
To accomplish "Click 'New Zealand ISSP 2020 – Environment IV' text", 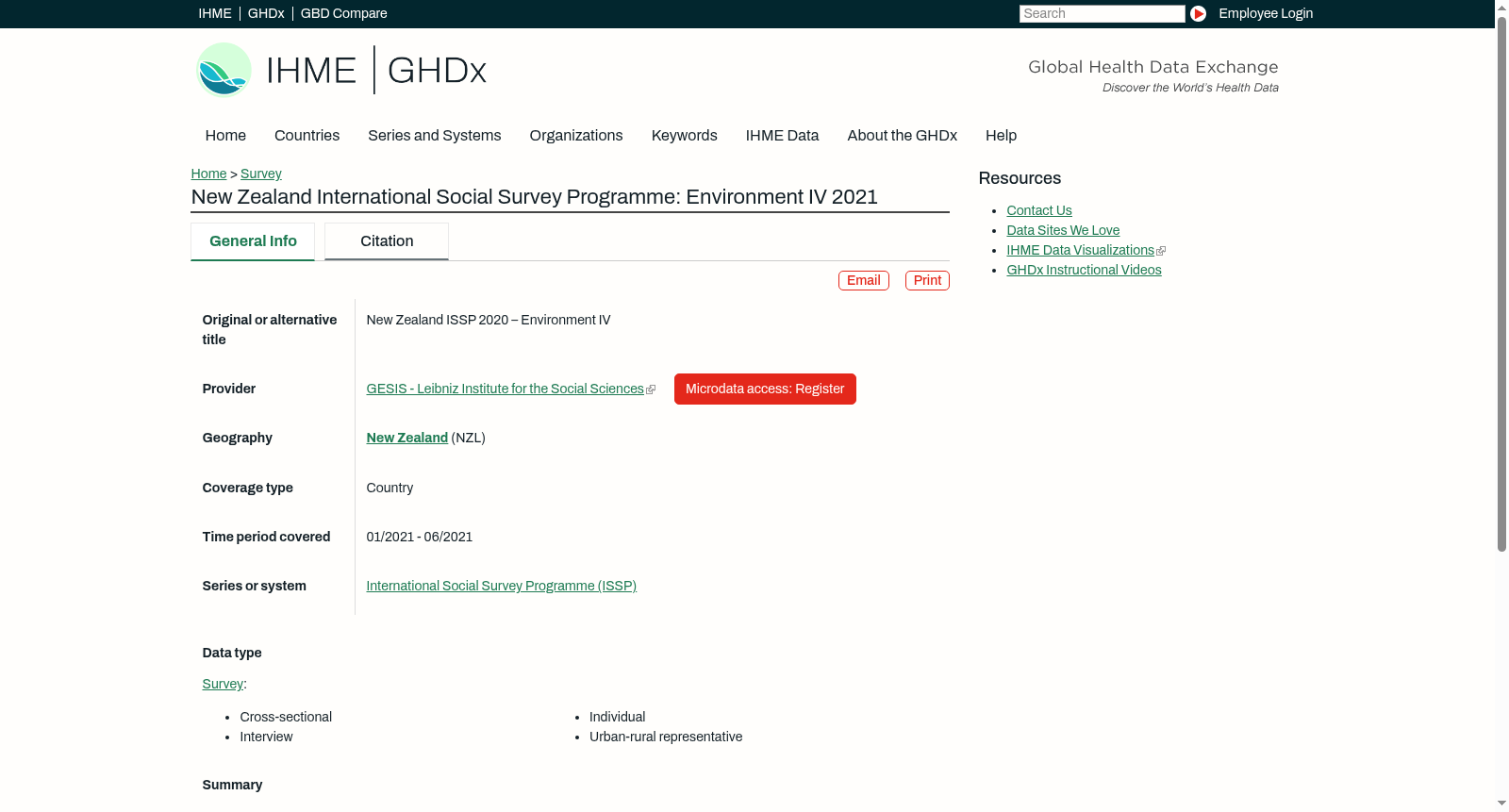I will 489,320.
